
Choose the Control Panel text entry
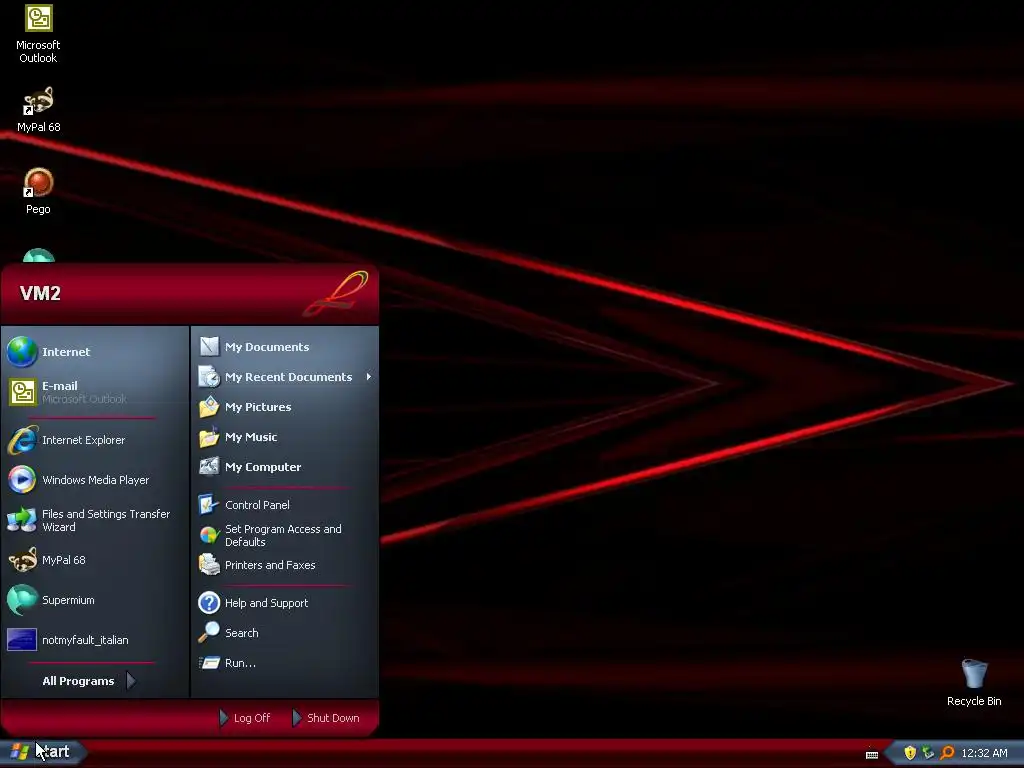(257, 505)
